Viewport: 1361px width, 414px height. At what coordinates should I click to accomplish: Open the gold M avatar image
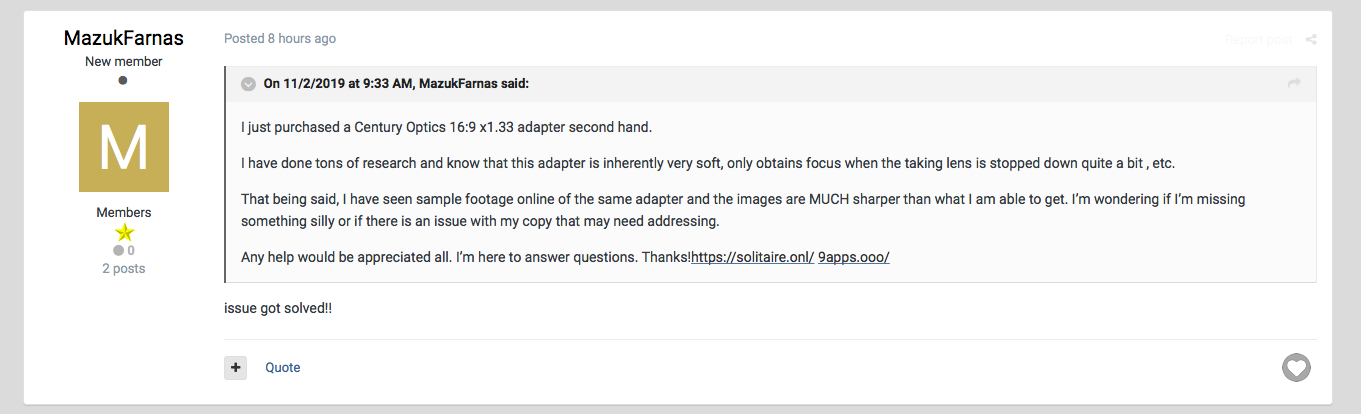(x=124, y=147)
